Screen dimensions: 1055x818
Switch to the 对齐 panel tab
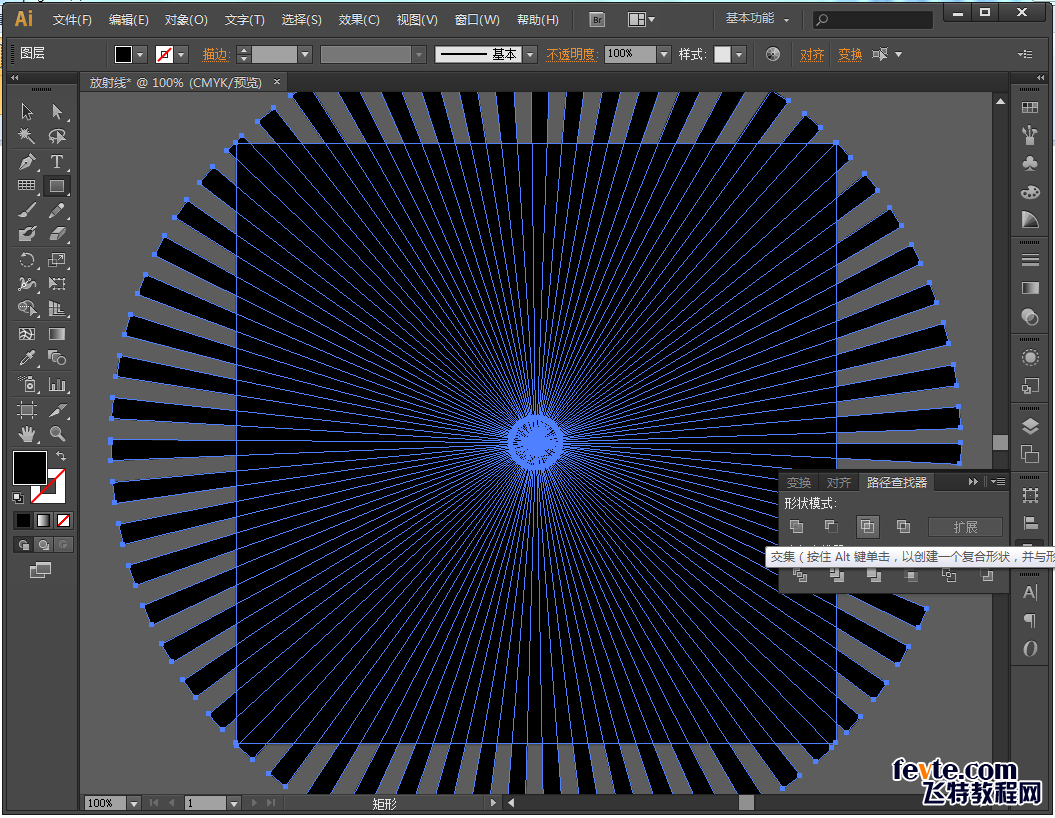839,483
